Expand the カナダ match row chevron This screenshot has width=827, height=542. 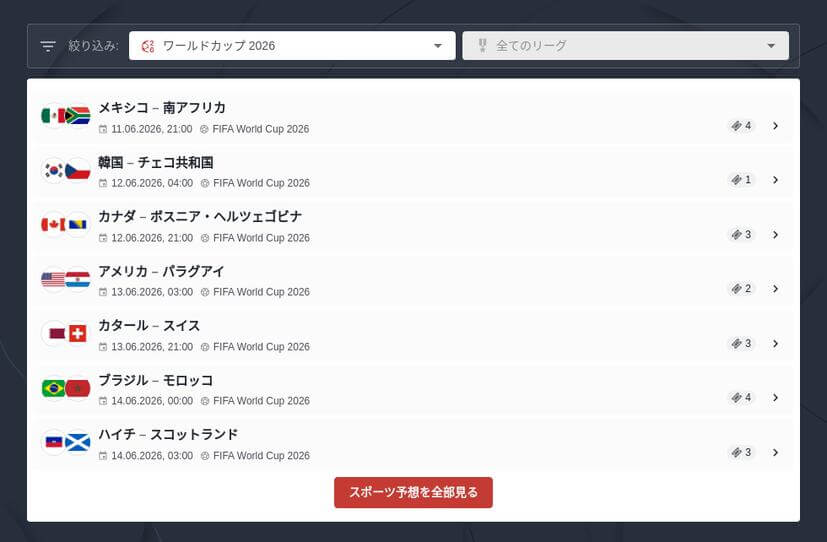point(775,235)
